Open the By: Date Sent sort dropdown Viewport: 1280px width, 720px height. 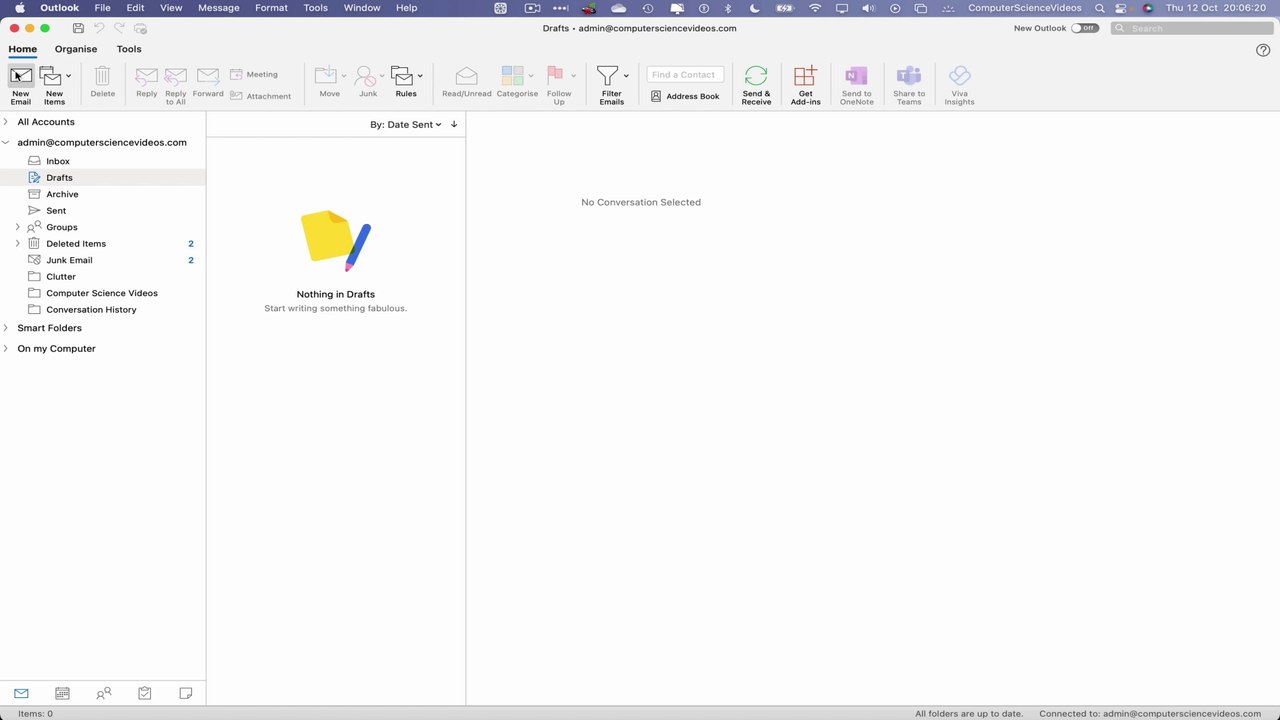pos(405,124)
